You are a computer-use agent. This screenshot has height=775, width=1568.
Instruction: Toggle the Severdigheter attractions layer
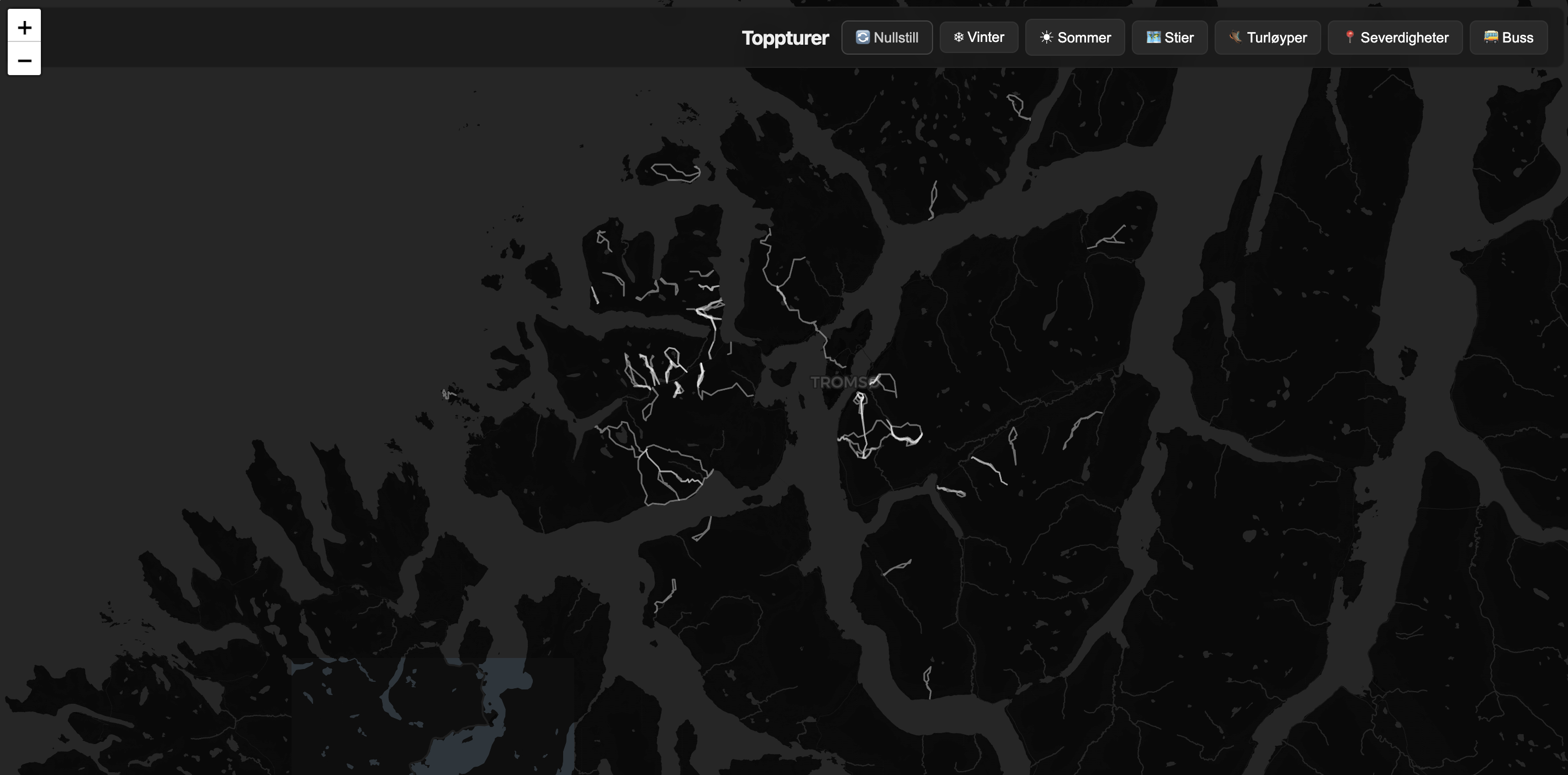[x=1395, y=38]
